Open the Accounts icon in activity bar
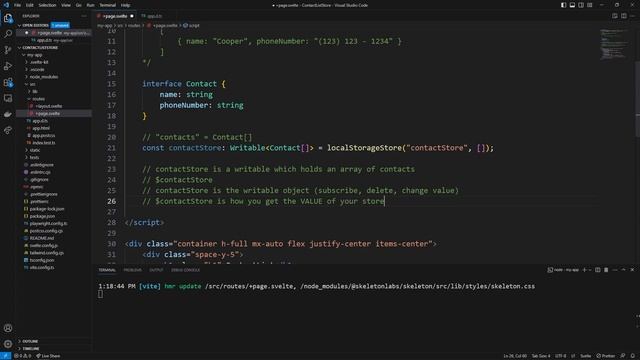Viewport: 640px width, 360px height. coord(8,328)
